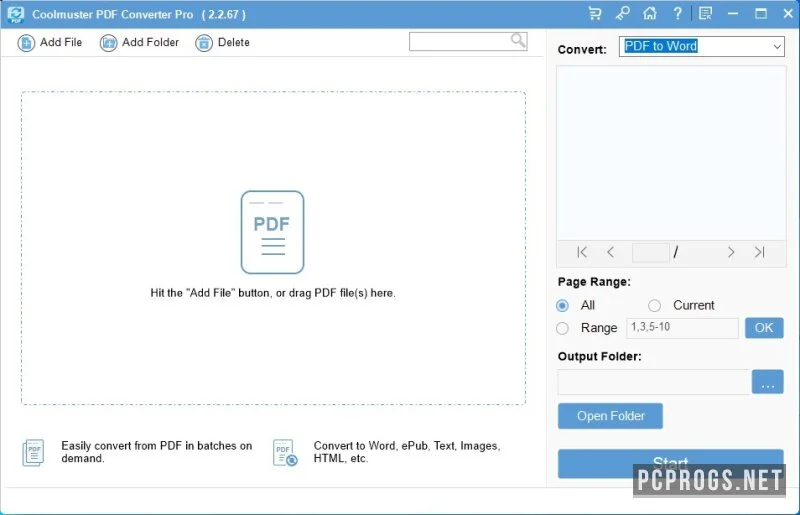Open help question mark icon
This screenshot has width=800, height=515.
pos(677,14)
